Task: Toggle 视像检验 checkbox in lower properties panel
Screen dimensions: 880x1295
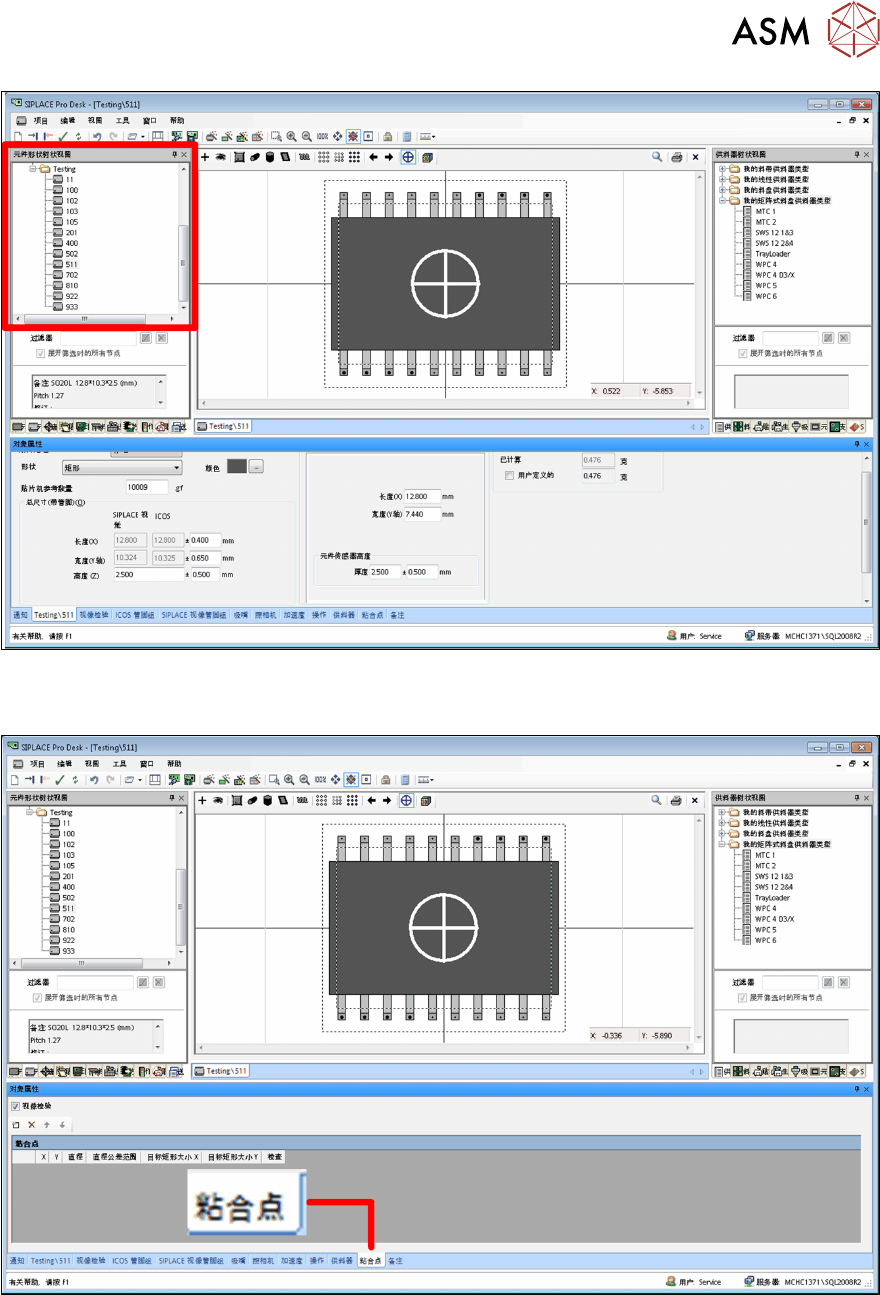Action: point(15,1106)
